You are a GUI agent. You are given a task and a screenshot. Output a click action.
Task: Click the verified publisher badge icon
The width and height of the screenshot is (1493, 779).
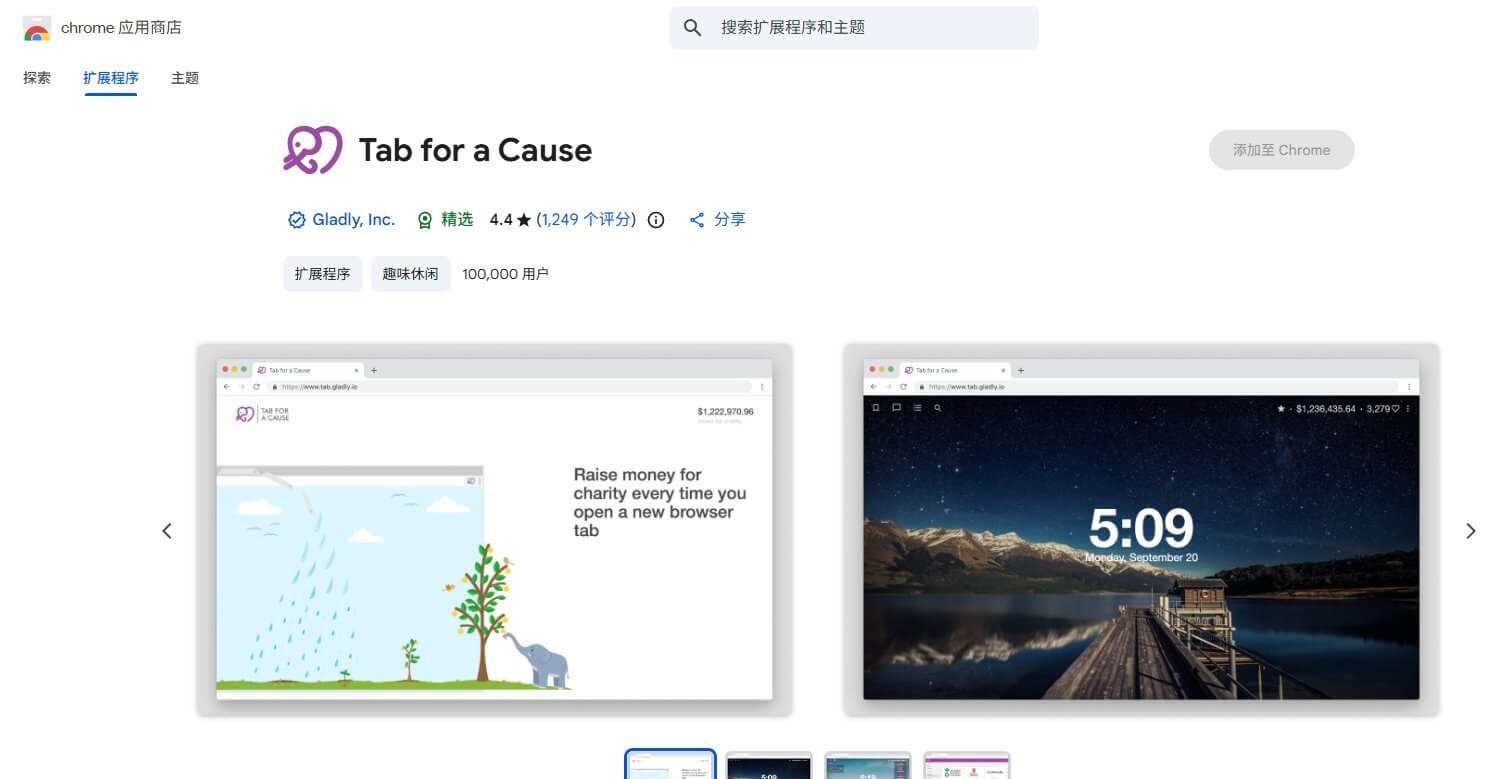click(x=296, y=220)
